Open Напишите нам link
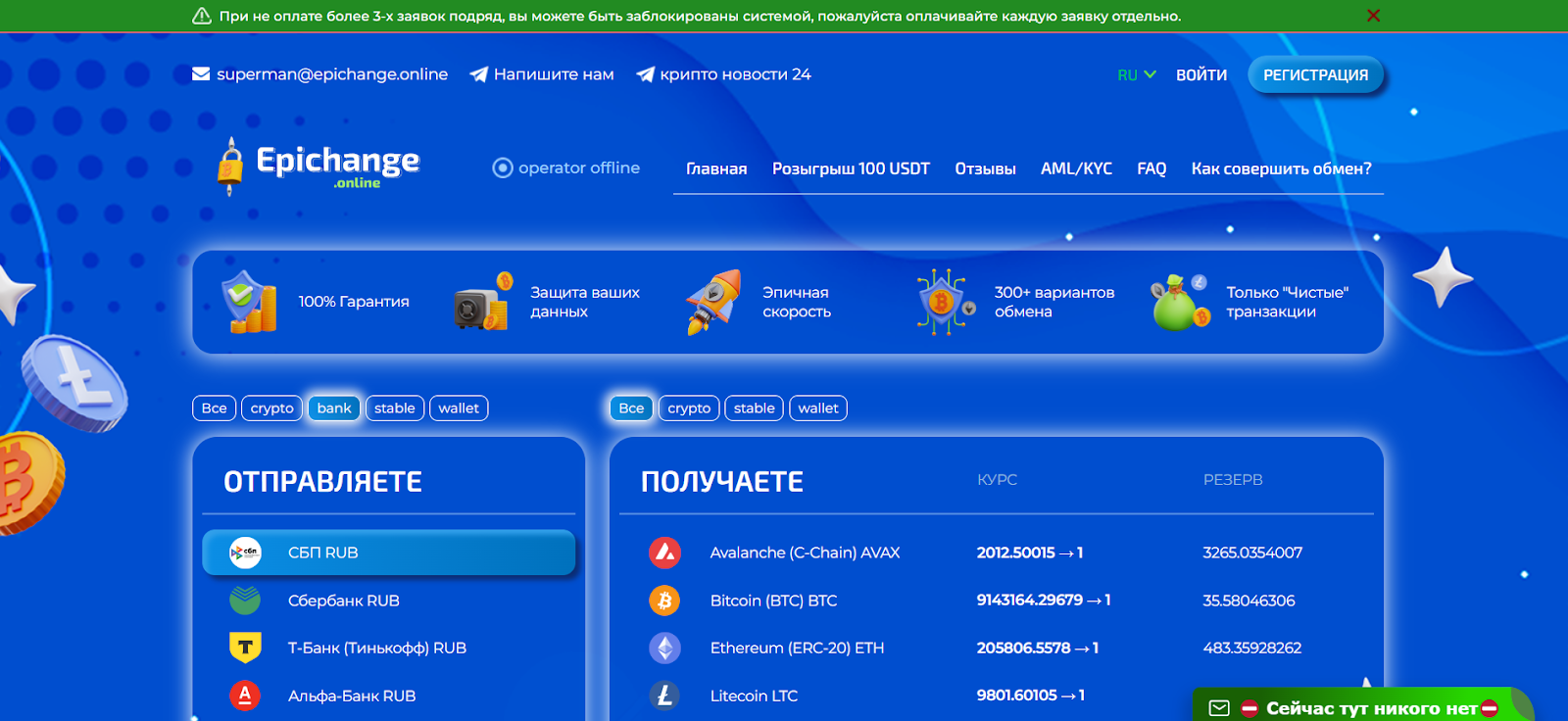 [554, 74]
